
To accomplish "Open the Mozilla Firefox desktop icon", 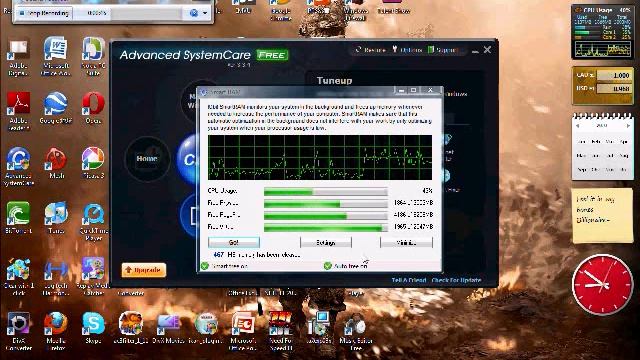I will [x=56, y=331].
